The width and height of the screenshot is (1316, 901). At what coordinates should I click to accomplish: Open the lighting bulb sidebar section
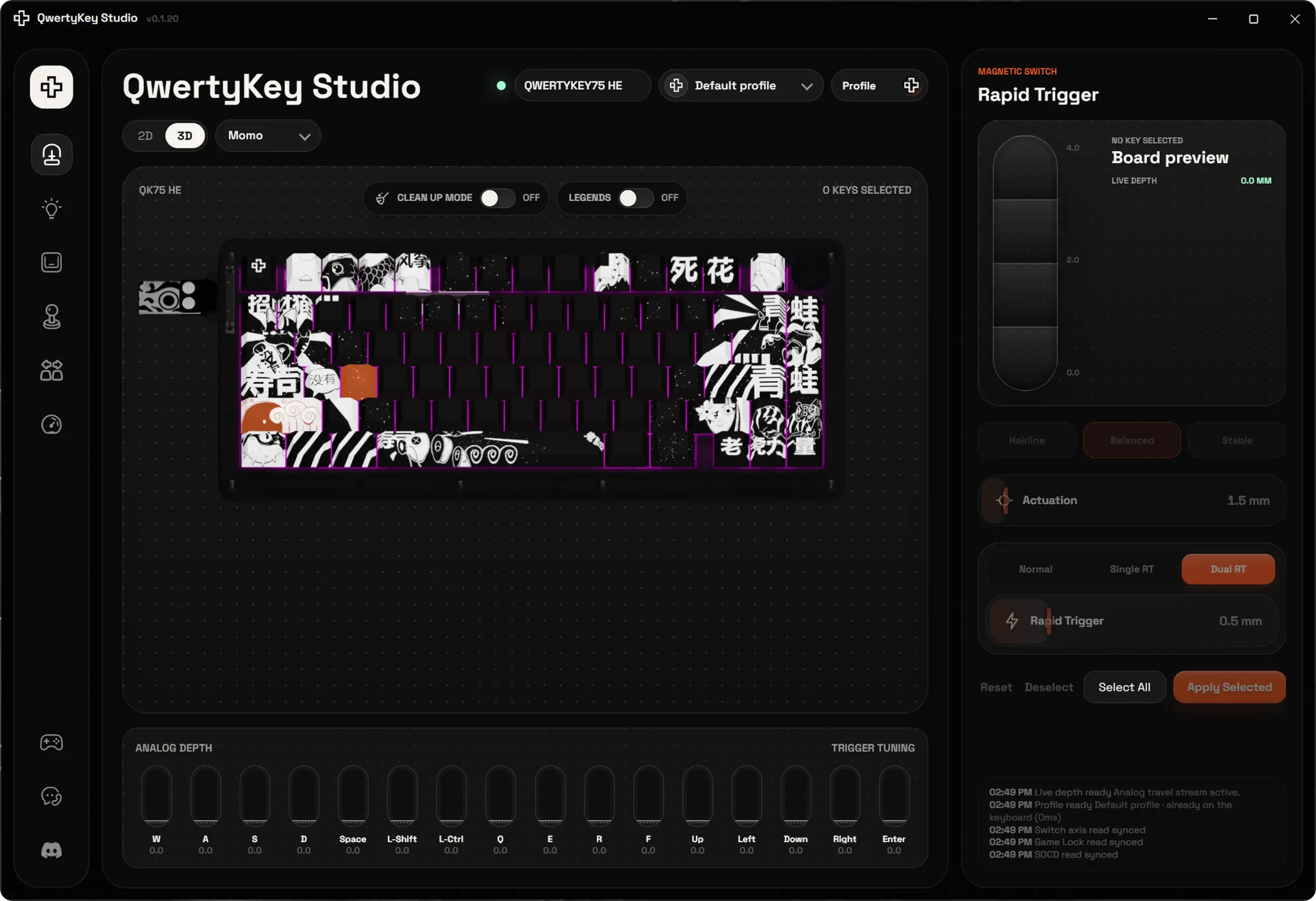click(x=52, y=209)
